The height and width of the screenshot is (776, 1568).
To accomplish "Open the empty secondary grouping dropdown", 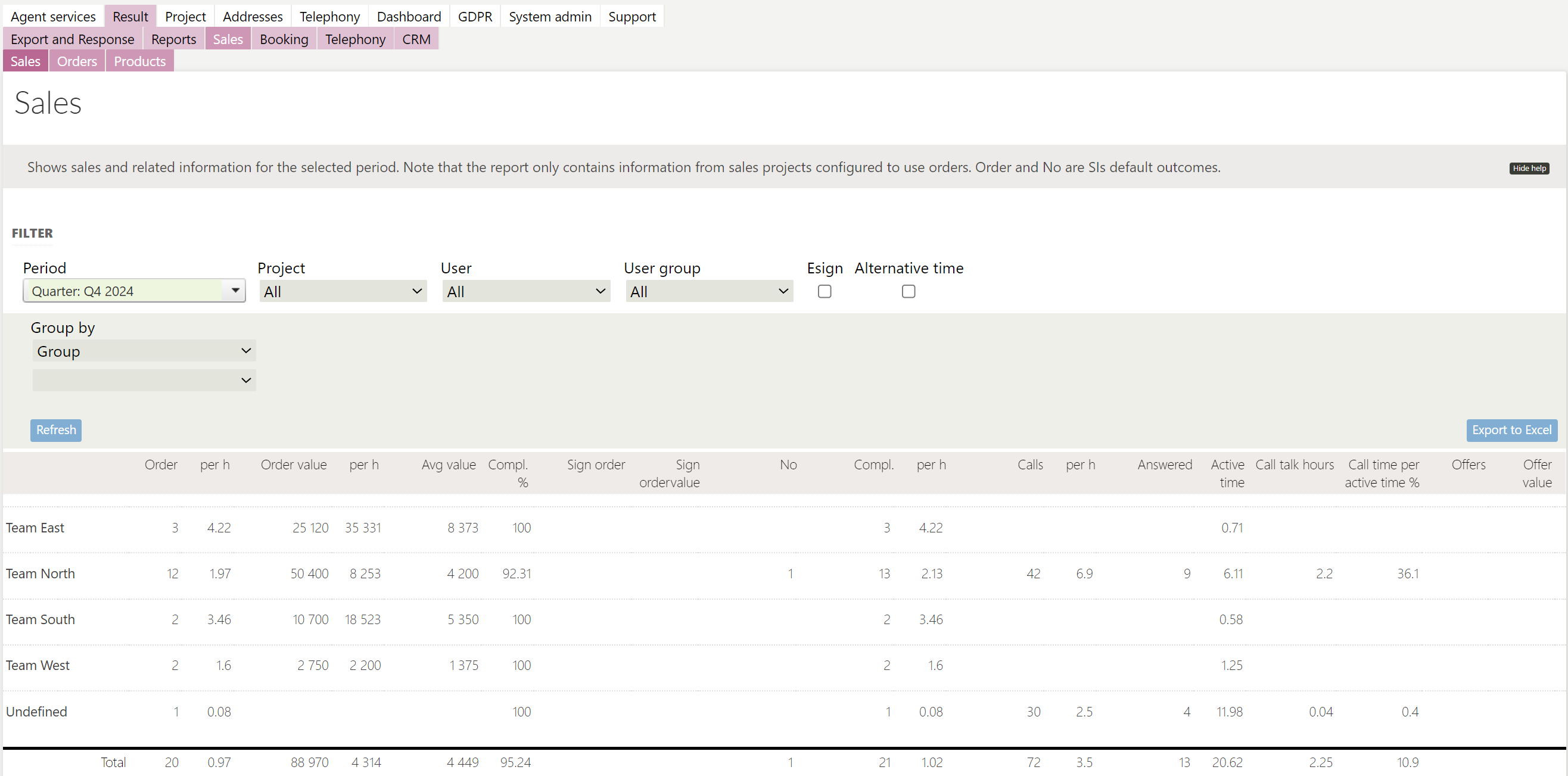I will (144, 381).
